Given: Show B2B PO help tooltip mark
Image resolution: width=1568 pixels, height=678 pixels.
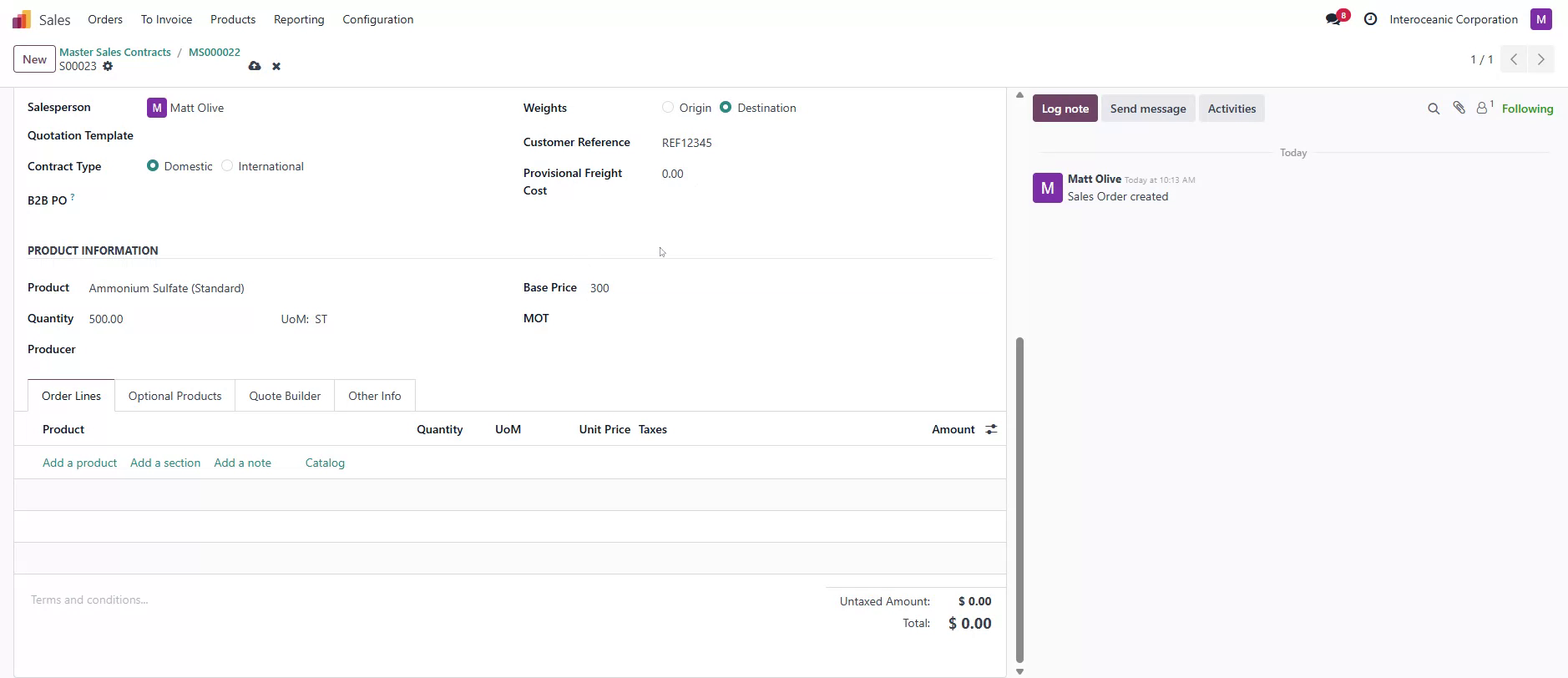Looking at the screenshot, I should [x=73, y=197].
